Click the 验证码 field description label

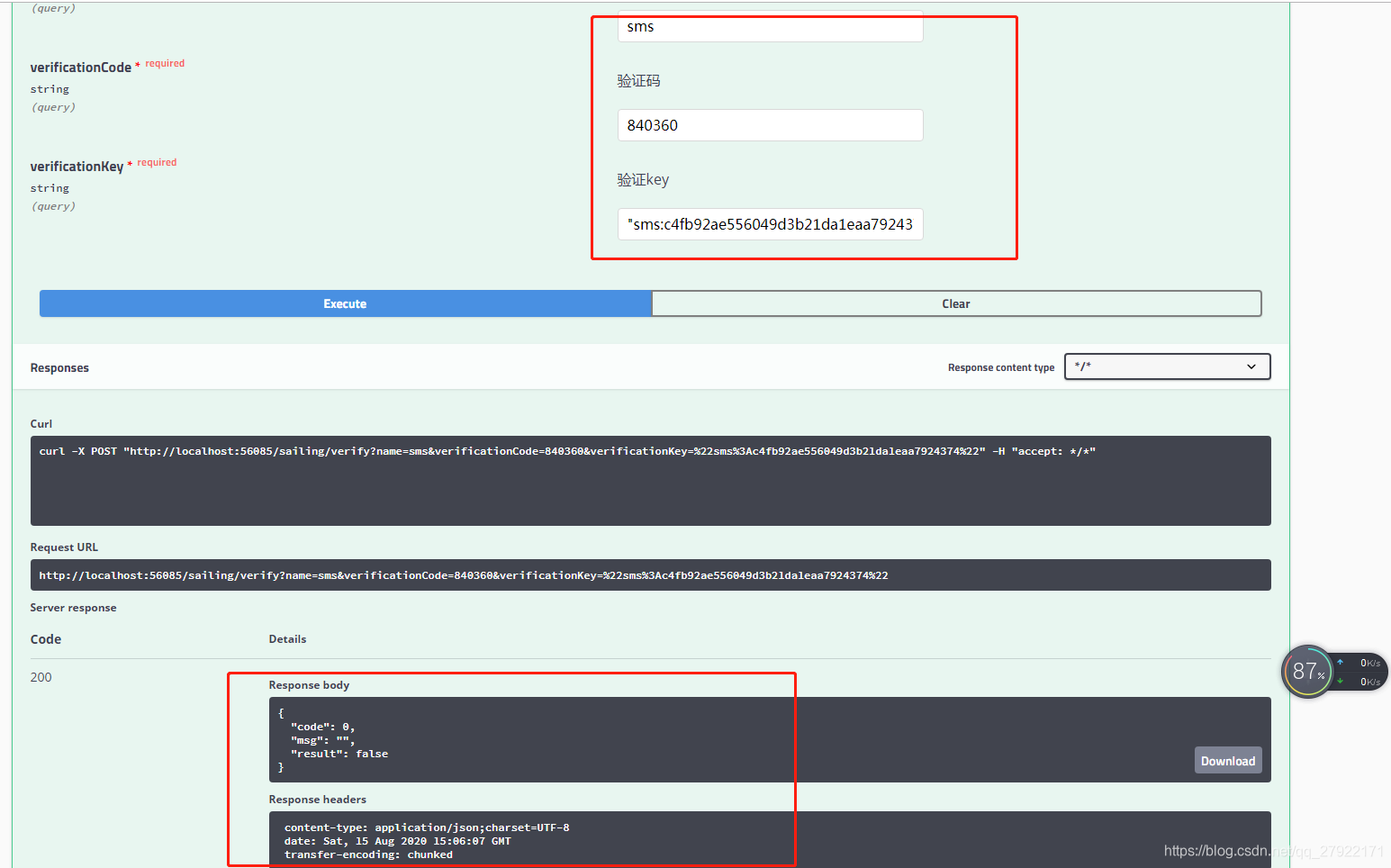tap(638, 81)
